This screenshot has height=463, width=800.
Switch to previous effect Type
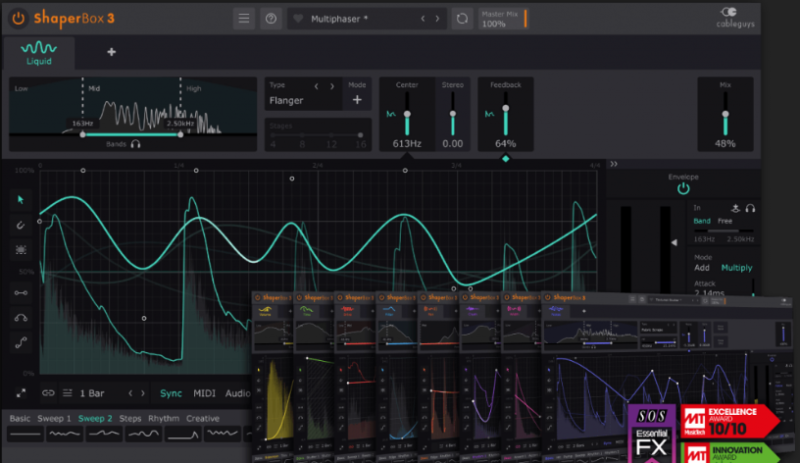(x=316, y=86)
